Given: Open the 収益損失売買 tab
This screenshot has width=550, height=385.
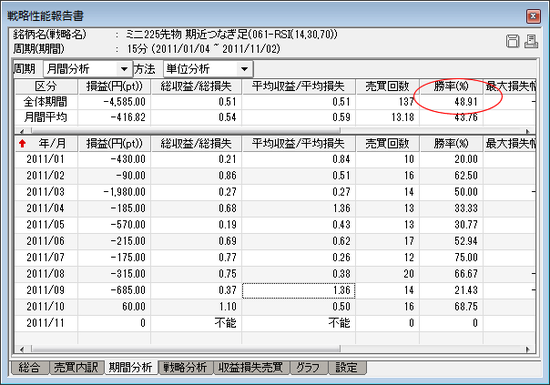Looking at the screenshot, I should pyautogui.click(x=251, y=367).
